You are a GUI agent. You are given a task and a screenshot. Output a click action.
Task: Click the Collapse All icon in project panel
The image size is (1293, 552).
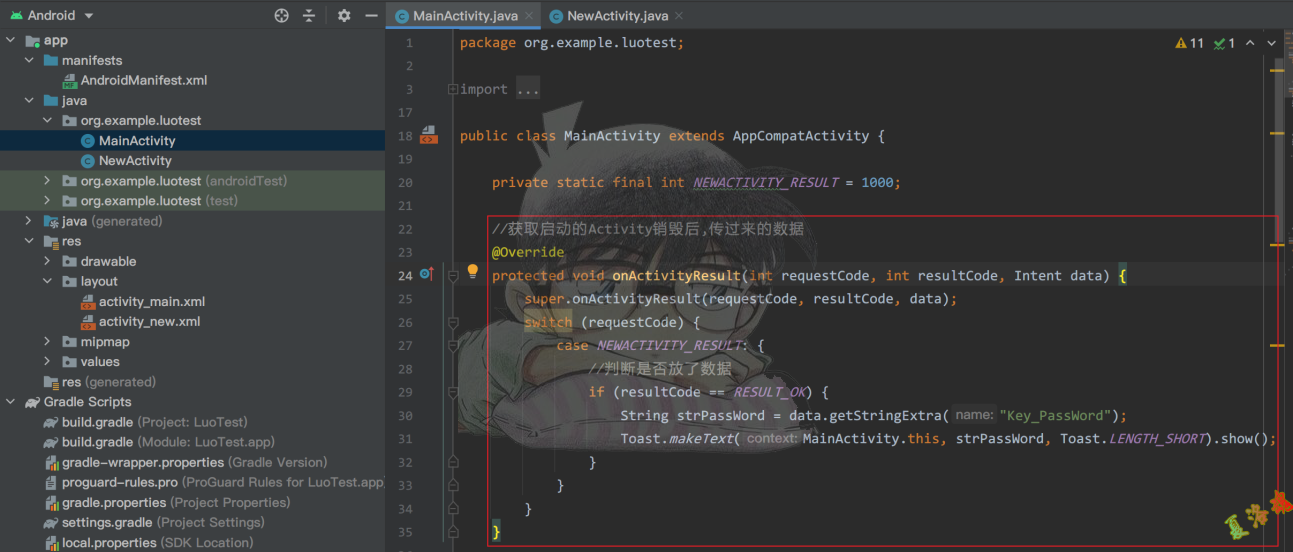point(309,16)
